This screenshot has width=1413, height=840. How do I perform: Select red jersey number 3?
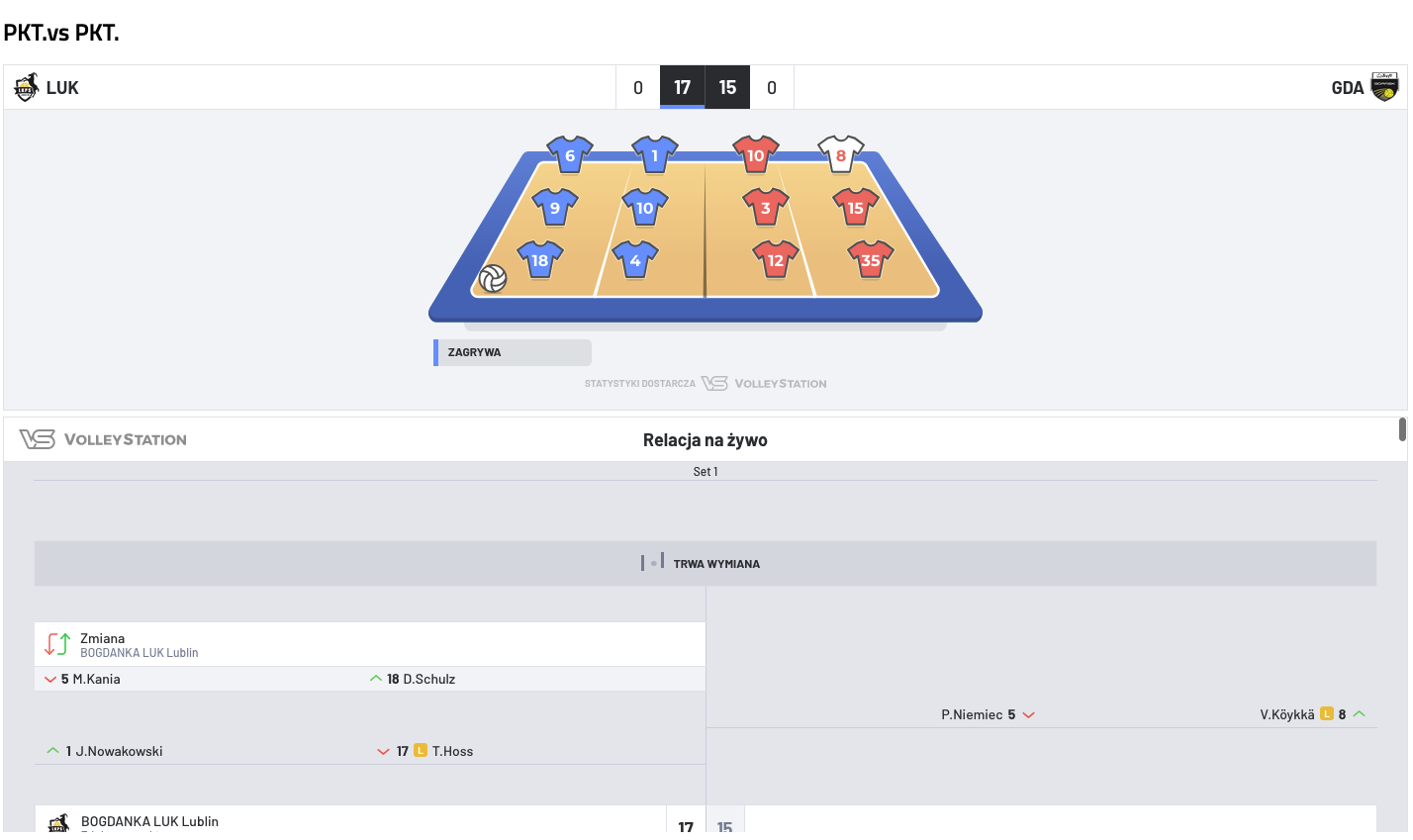[x=765, y=208]
